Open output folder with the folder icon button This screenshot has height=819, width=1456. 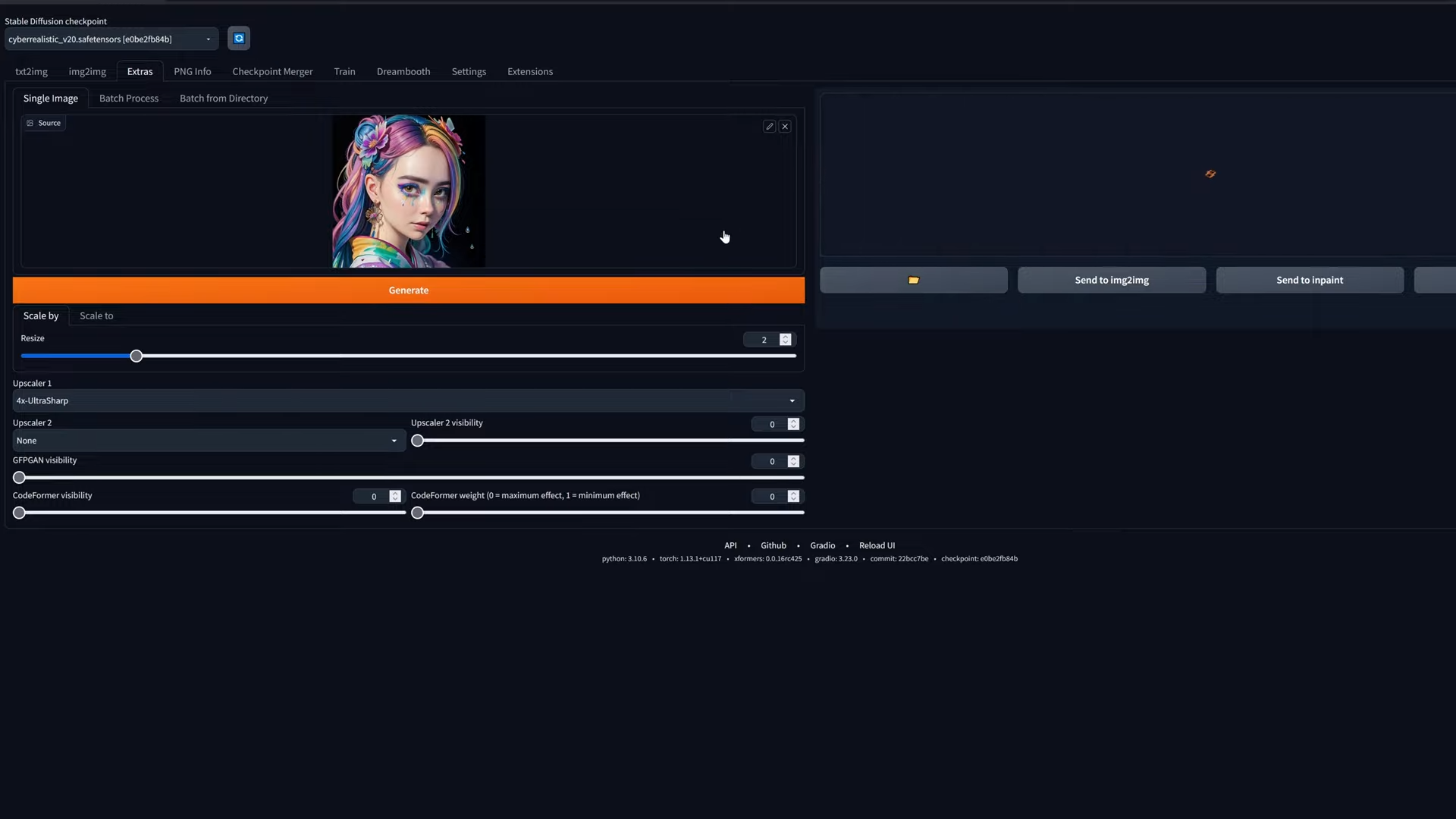click(x=913, y=280)
